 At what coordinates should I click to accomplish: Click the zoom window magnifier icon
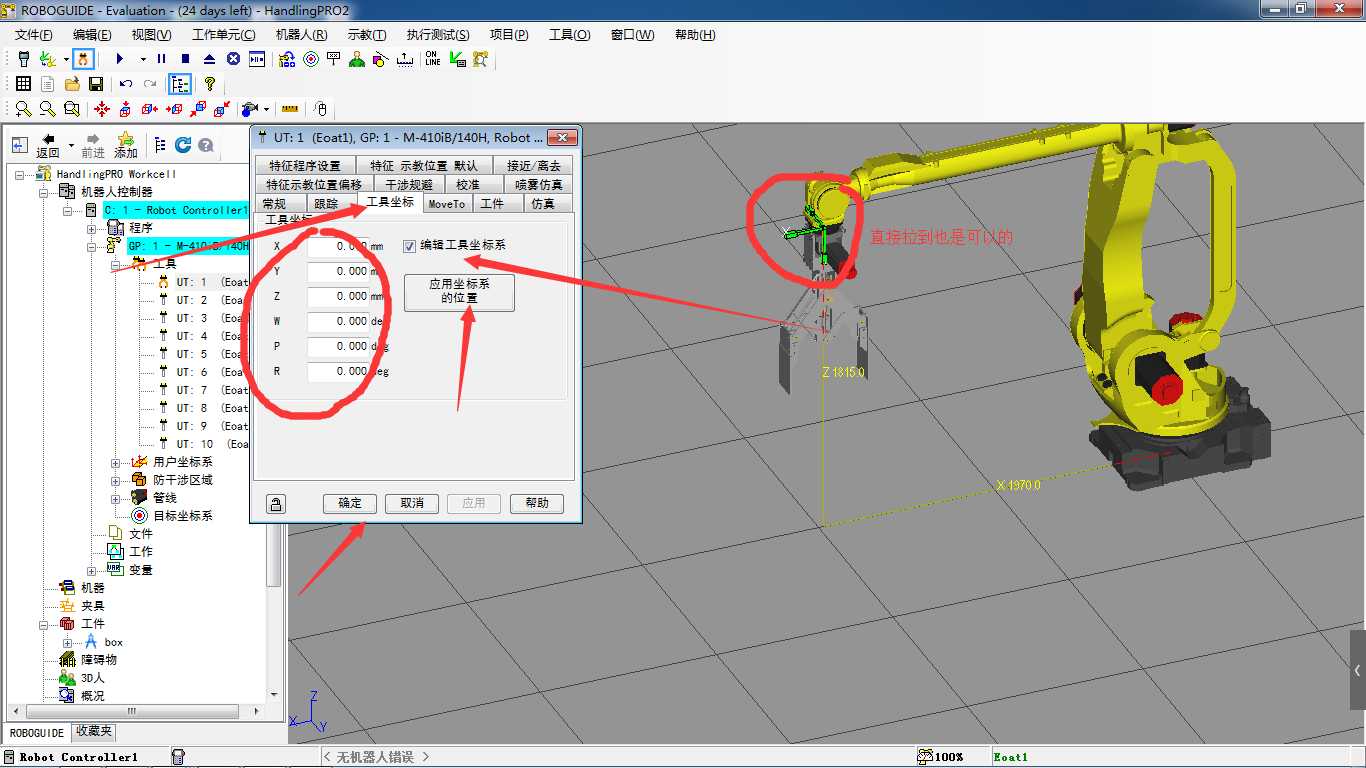[71, 109]
